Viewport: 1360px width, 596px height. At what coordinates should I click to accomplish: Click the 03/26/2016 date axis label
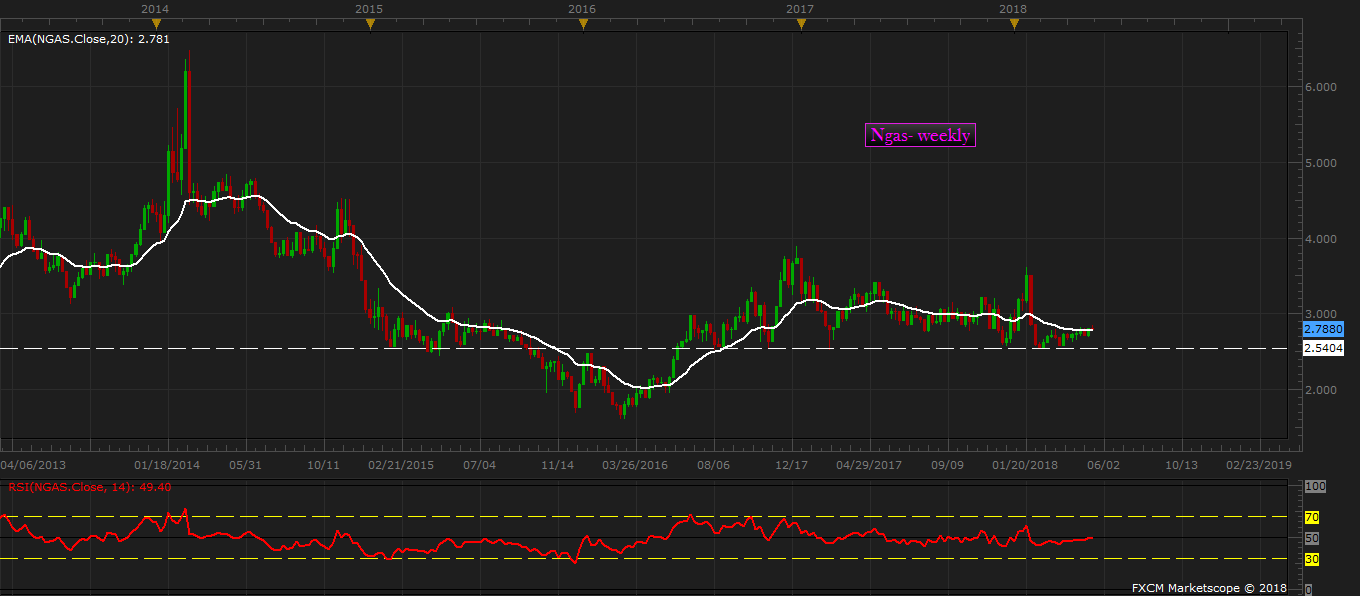[634, 465]
